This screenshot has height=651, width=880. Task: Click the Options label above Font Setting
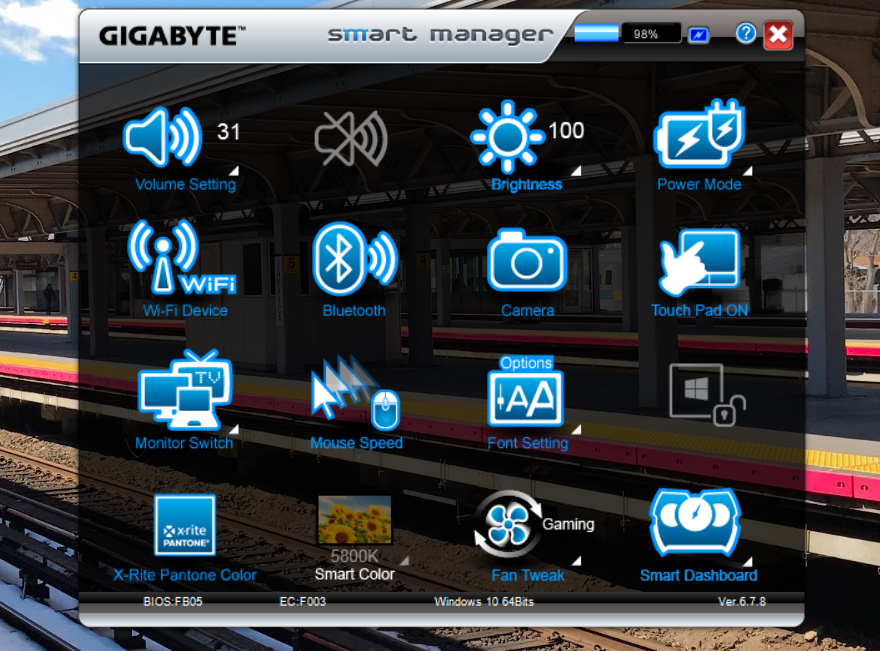[526, 363]
